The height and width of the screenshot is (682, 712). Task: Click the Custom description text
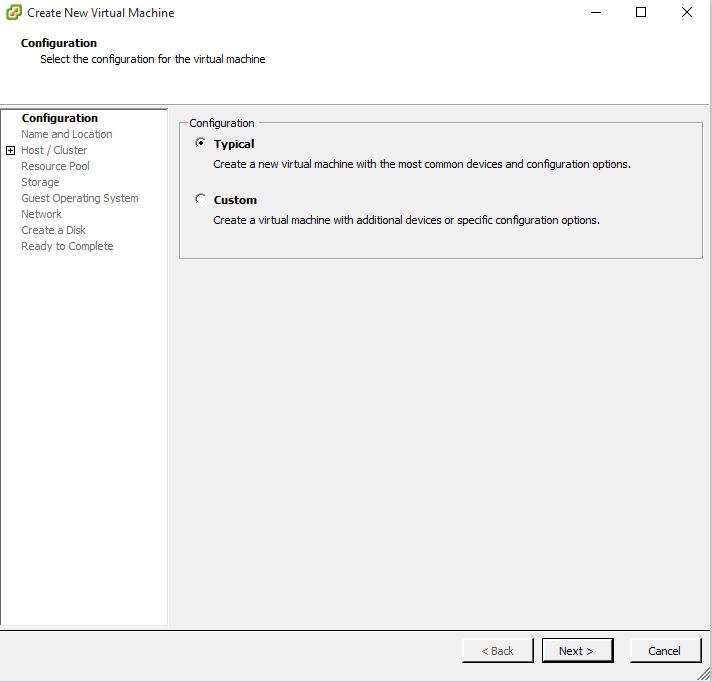tap(406, 220)
